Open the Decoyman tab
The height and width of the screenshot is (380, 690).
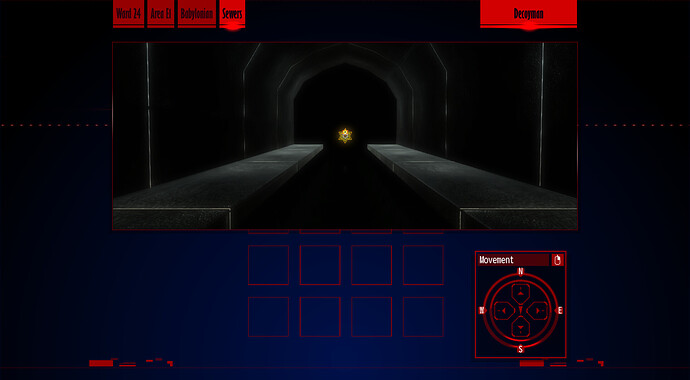[529, 13]
